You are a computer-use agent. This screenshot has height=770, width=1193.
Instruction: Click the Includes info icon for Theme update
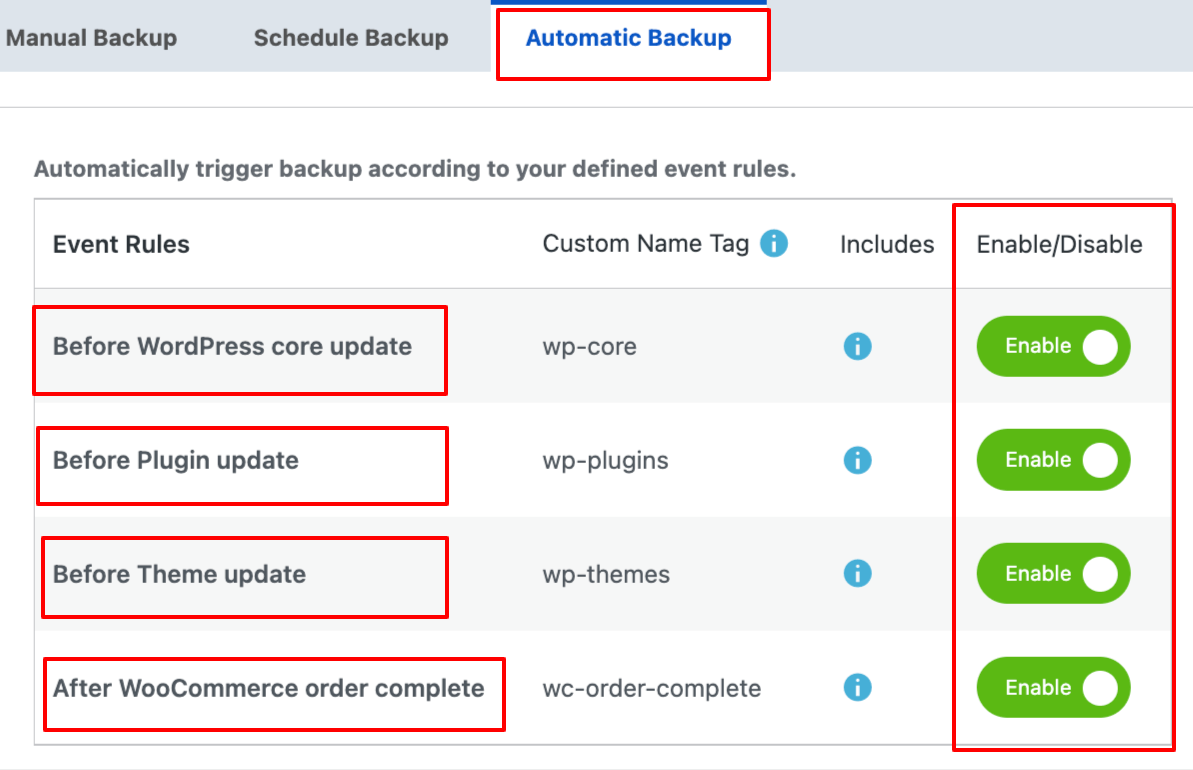pyautogui.click(x=857, y=574)
